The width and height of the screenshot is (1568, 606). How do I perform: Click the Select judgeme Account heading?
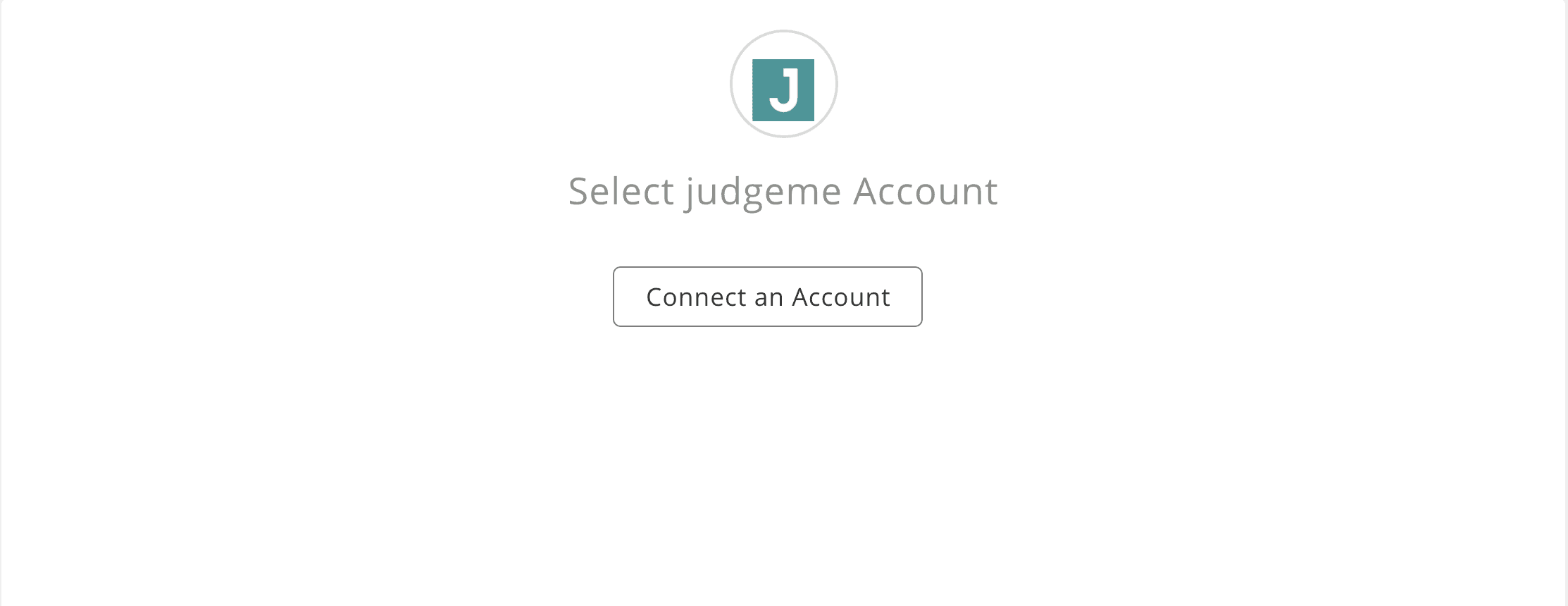pyautogui.click(x=783, y=192)
